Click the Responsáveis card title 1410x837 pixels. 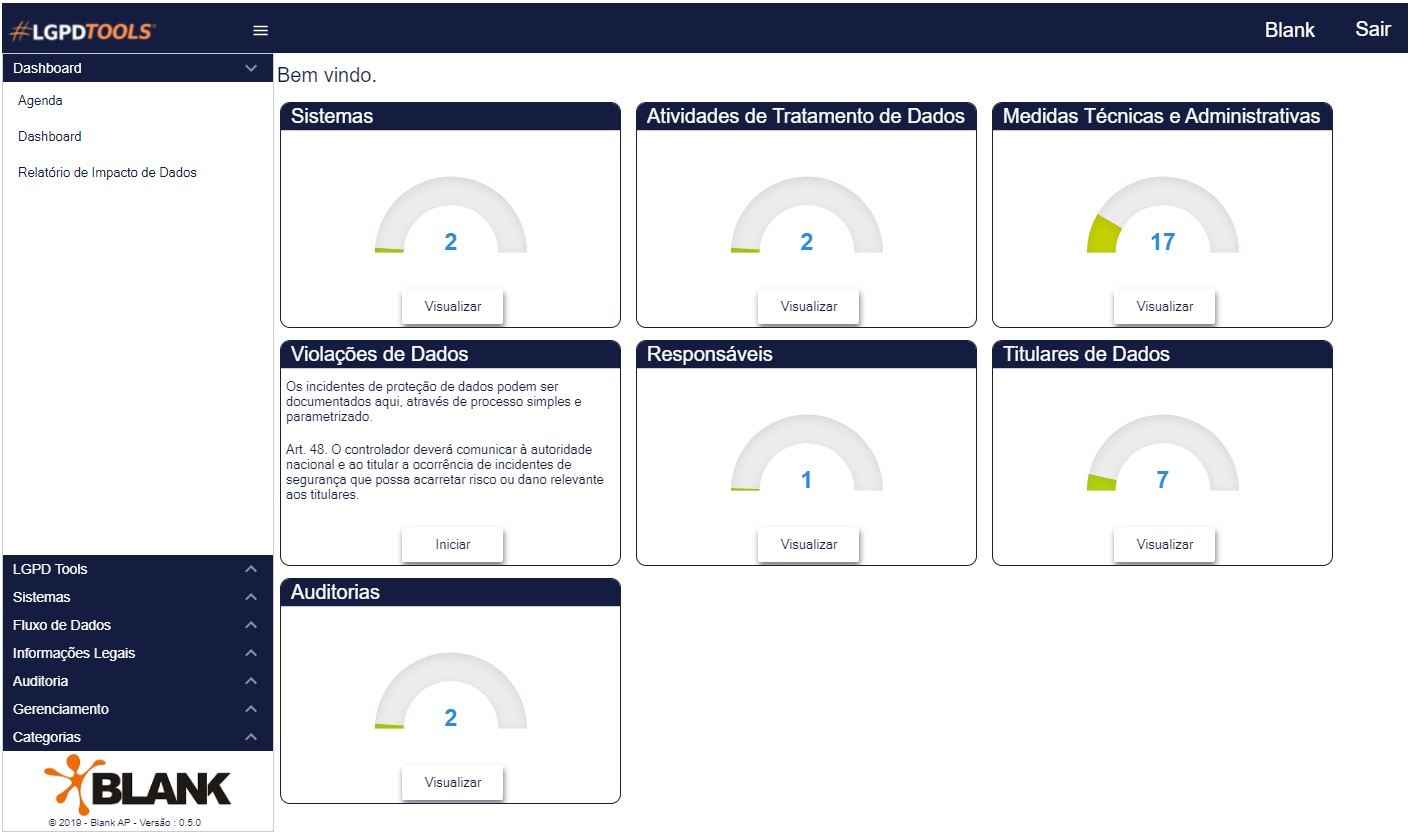point(710,354)
